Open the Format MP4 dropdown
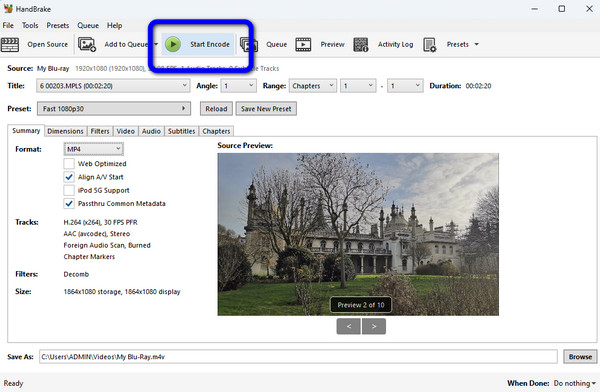600x392 pixels. point(94,149)
